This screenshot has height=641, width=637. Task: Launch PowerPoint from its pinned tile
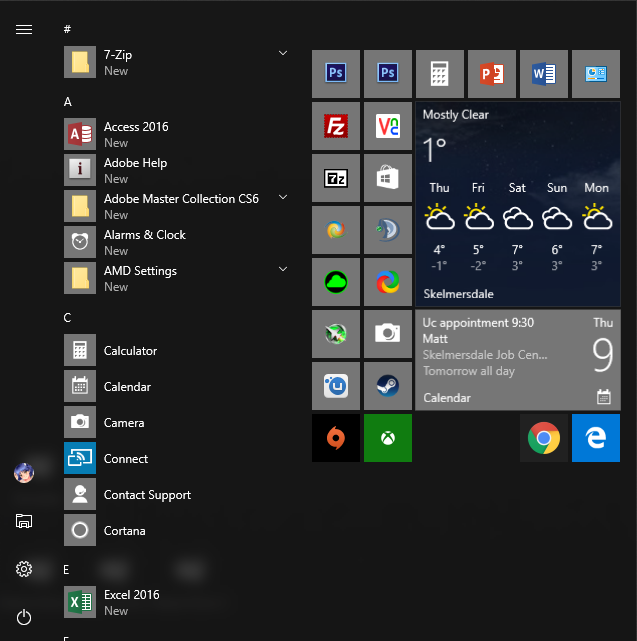point(491,74)
